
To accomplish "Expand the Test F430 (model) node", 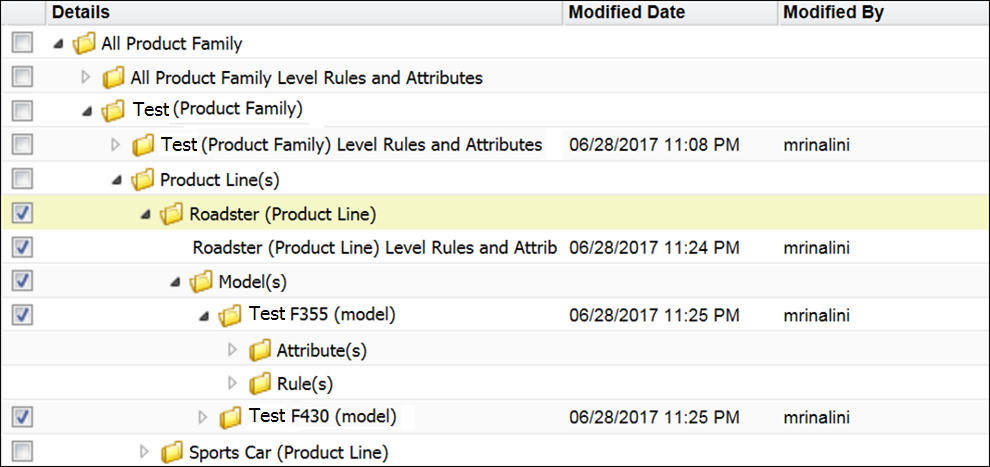I will point(203,417).
